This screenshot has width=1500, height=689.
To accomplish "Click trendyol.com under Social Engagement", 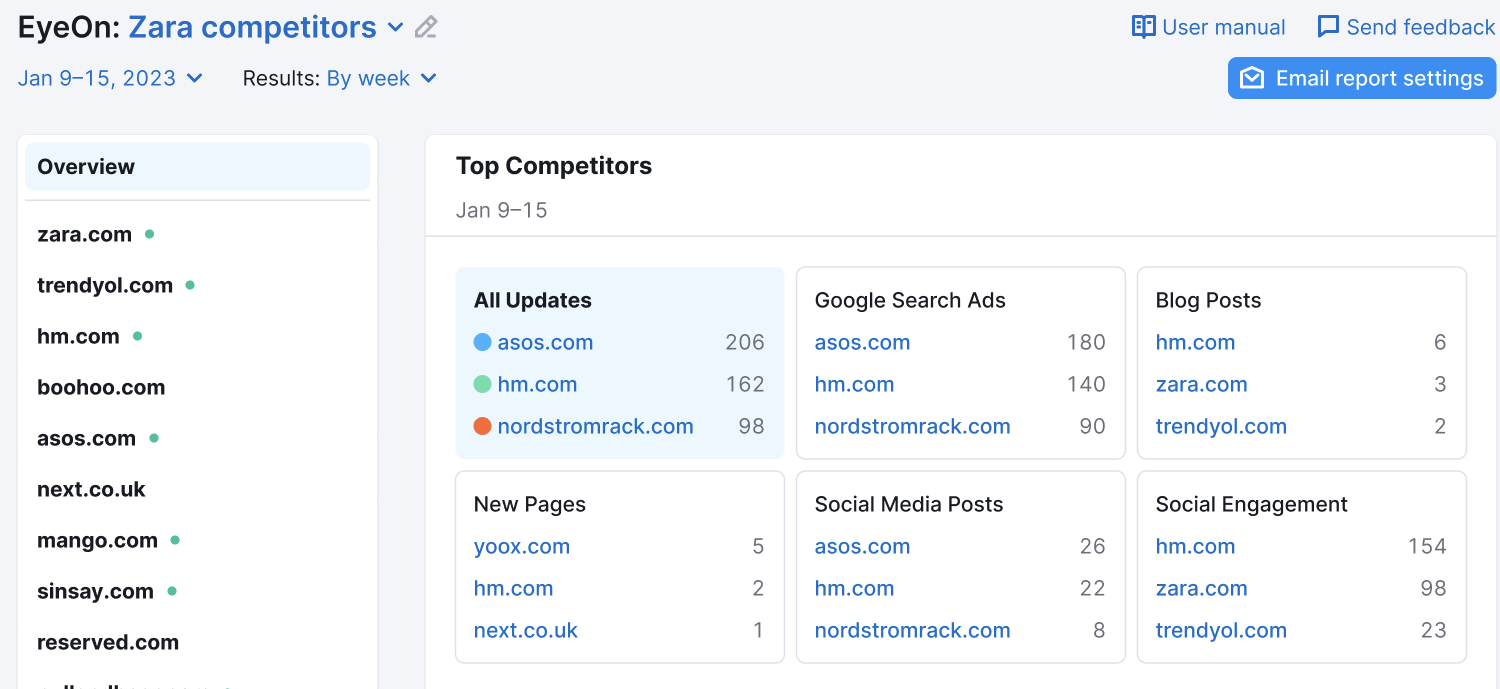I will click(1221, 630).
